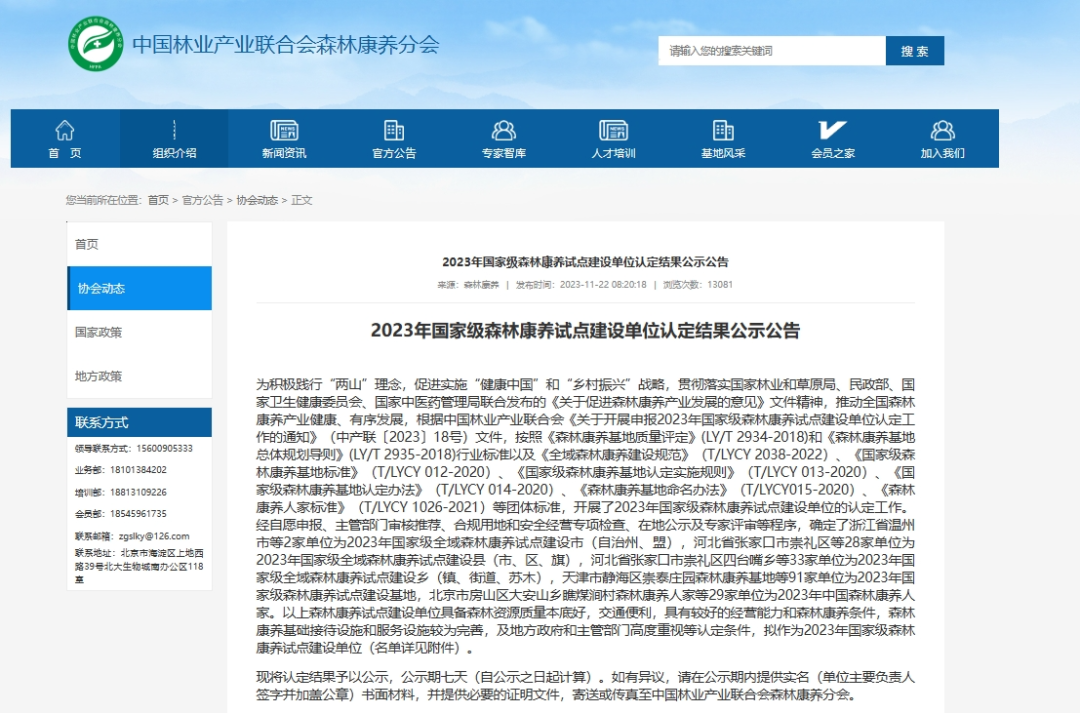This screenshot has width=1080, height=713.
Task: Click the 加入我们 people icon
Action: click(942, 130)
